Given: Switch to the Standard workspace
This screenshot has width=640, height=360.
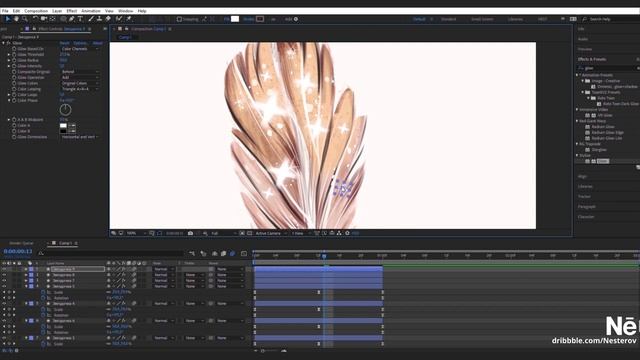Looking at the screenshot, I should (x=449, y=19).
